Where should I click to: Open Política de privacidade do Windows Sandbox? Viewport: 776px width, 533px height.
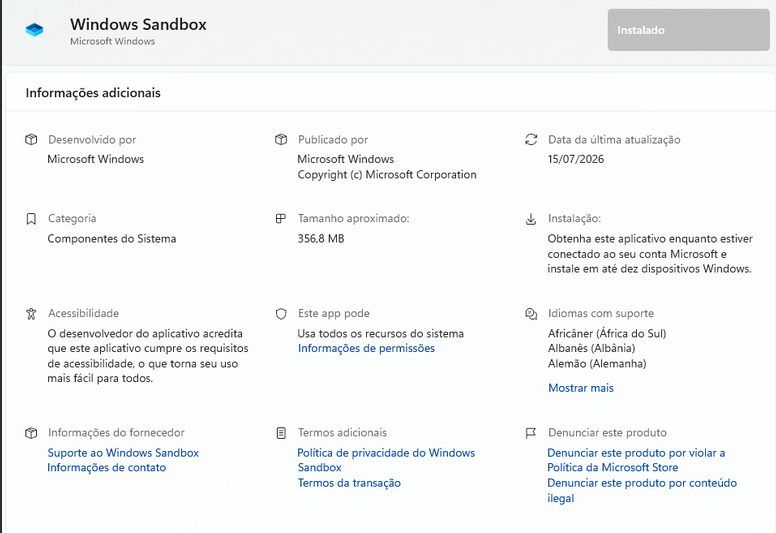point(386,460)
